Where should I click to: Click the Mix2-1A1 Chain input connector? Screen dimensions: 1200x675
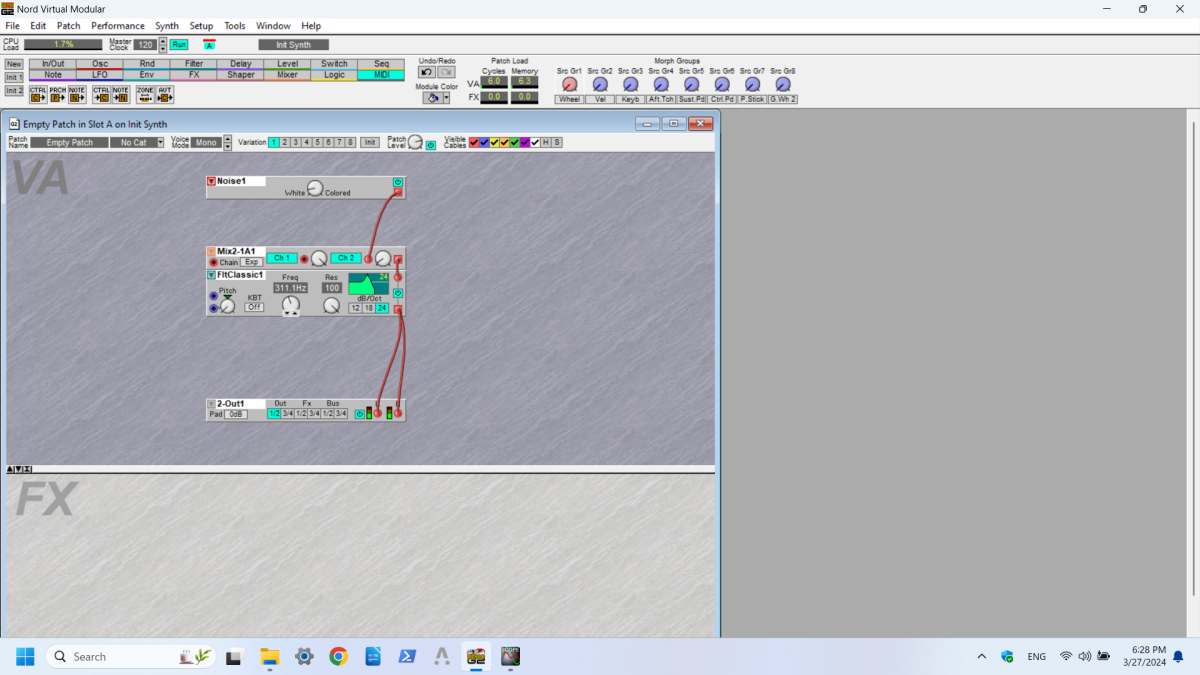(213, 262)
